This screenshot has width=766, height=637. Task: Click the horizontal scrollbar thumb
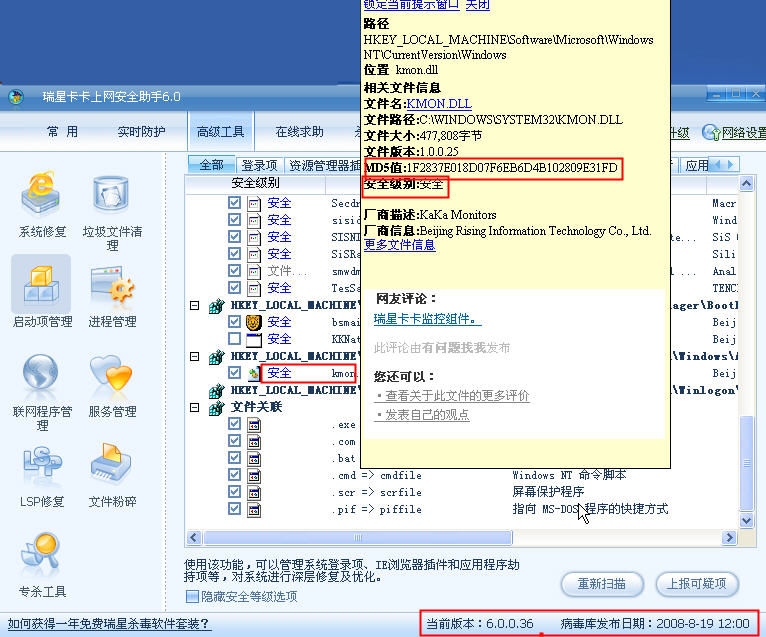358,537
